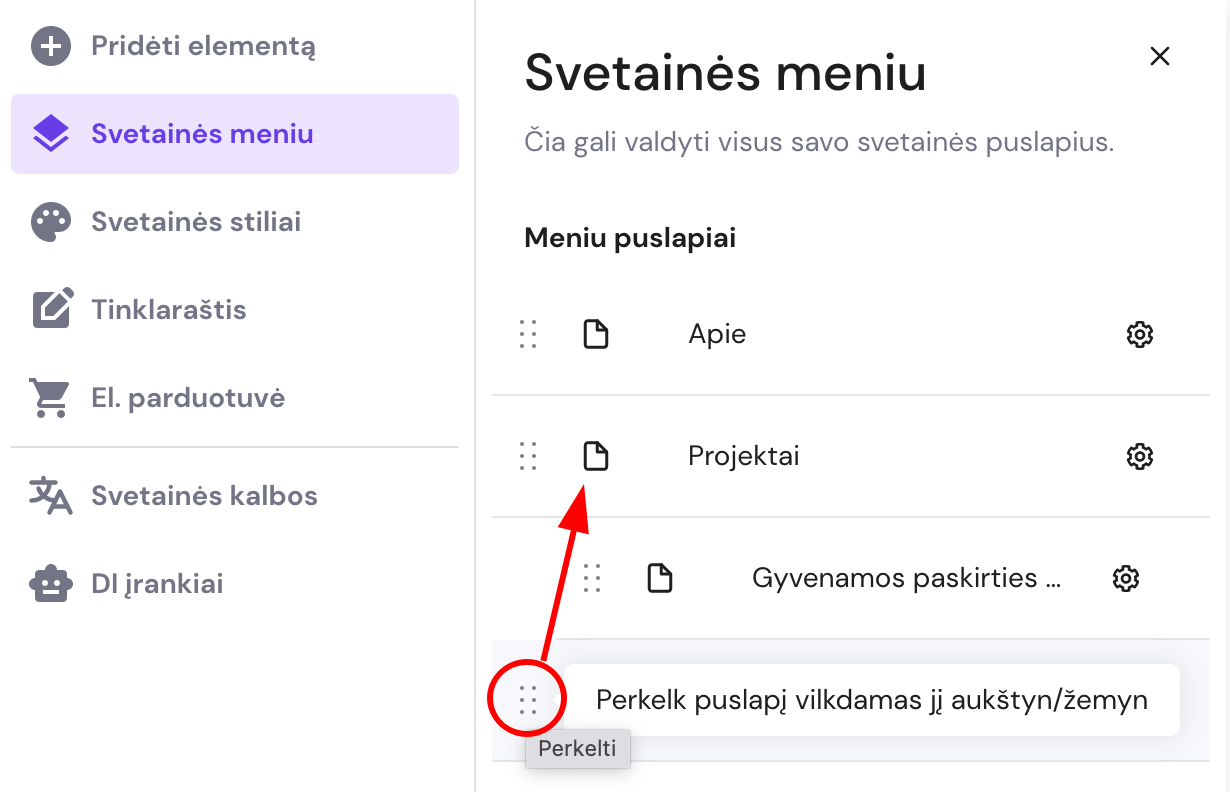Open settings gear for Gyvenamos paskirties page
The image size is (1230, 792).
click(1125, 578)
